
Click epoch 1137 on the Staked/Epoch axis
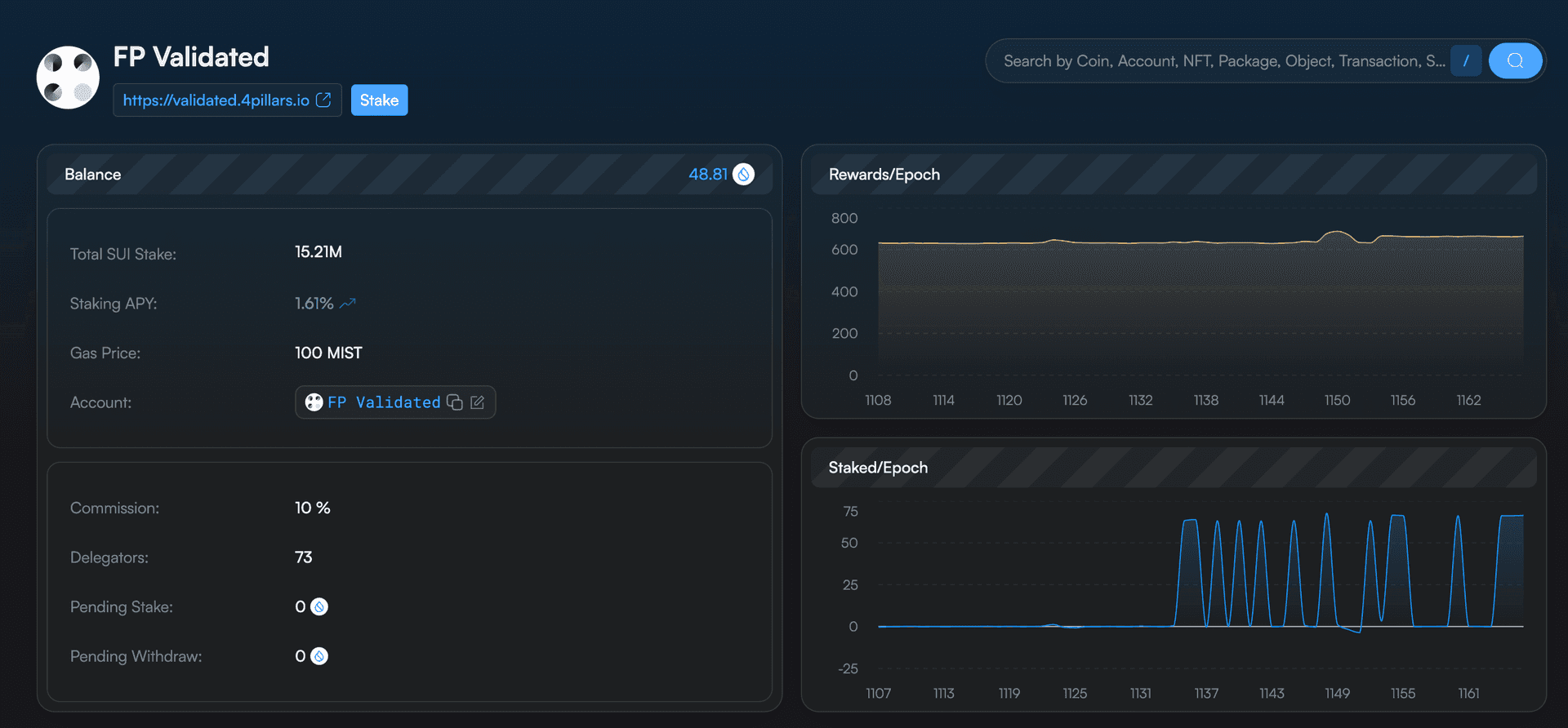[1206, 693]
